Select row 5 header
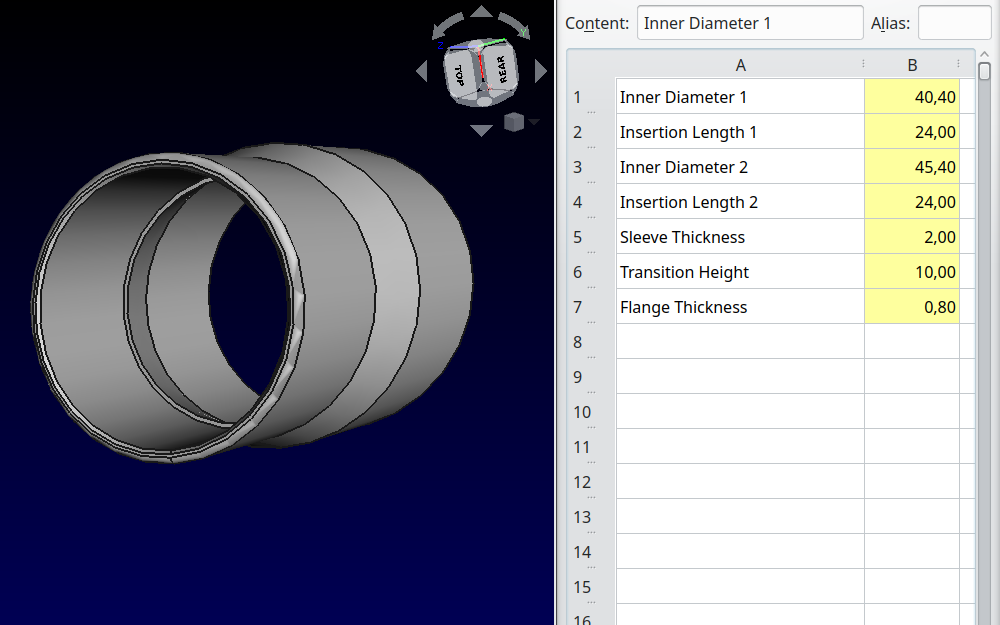Viewport: 1000px width, 625px height. click(x=591, y=237)
